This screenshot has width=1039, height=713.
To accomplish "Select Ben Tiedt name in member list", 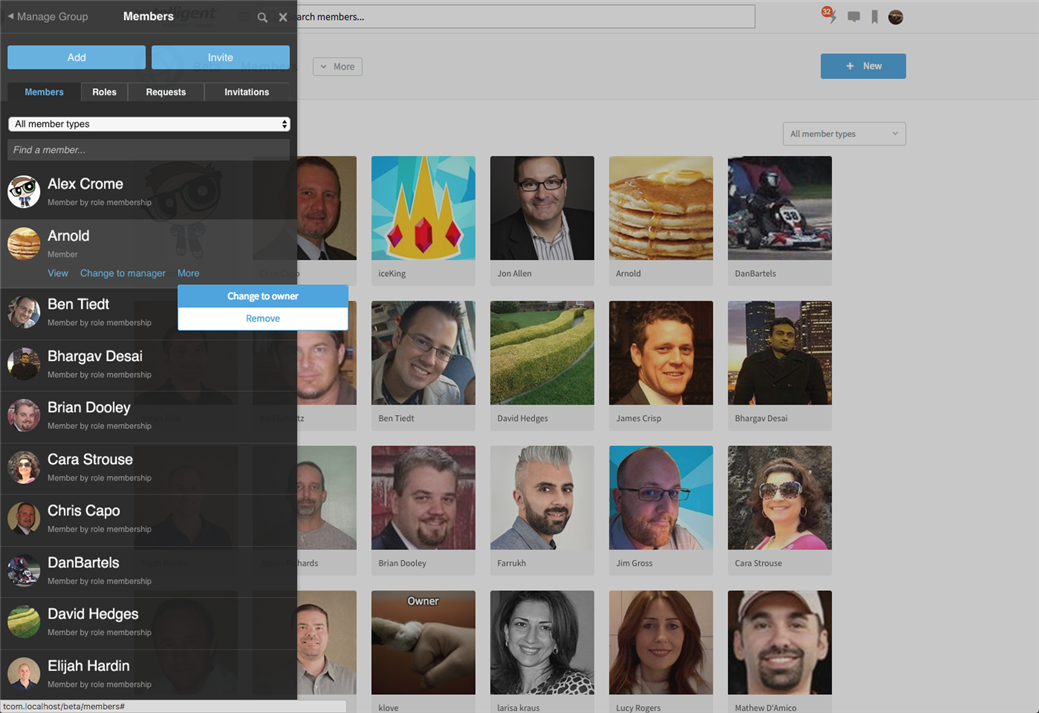I will [78, 304].
